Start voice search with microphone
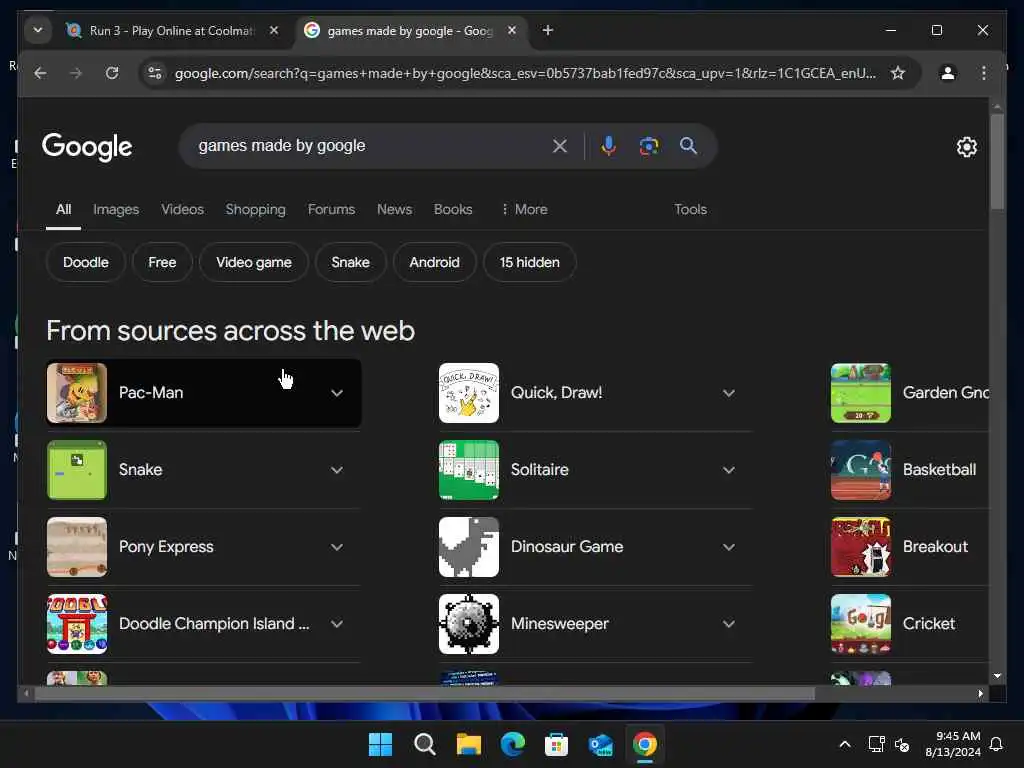Viewport: 1024px width, 768px height. [608, 146]
